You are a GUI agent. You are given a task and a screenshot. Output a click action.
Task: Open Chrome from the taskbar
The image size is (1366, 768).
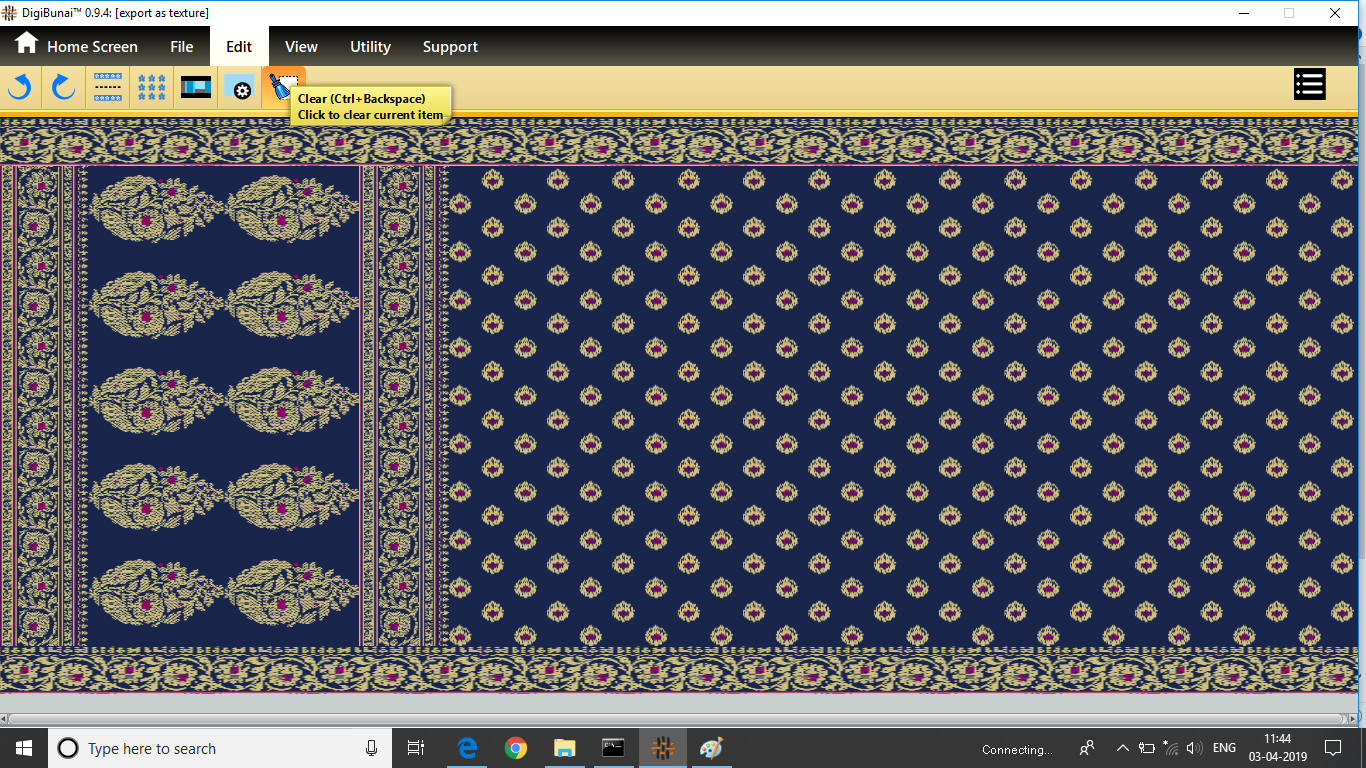click(516, 748)
